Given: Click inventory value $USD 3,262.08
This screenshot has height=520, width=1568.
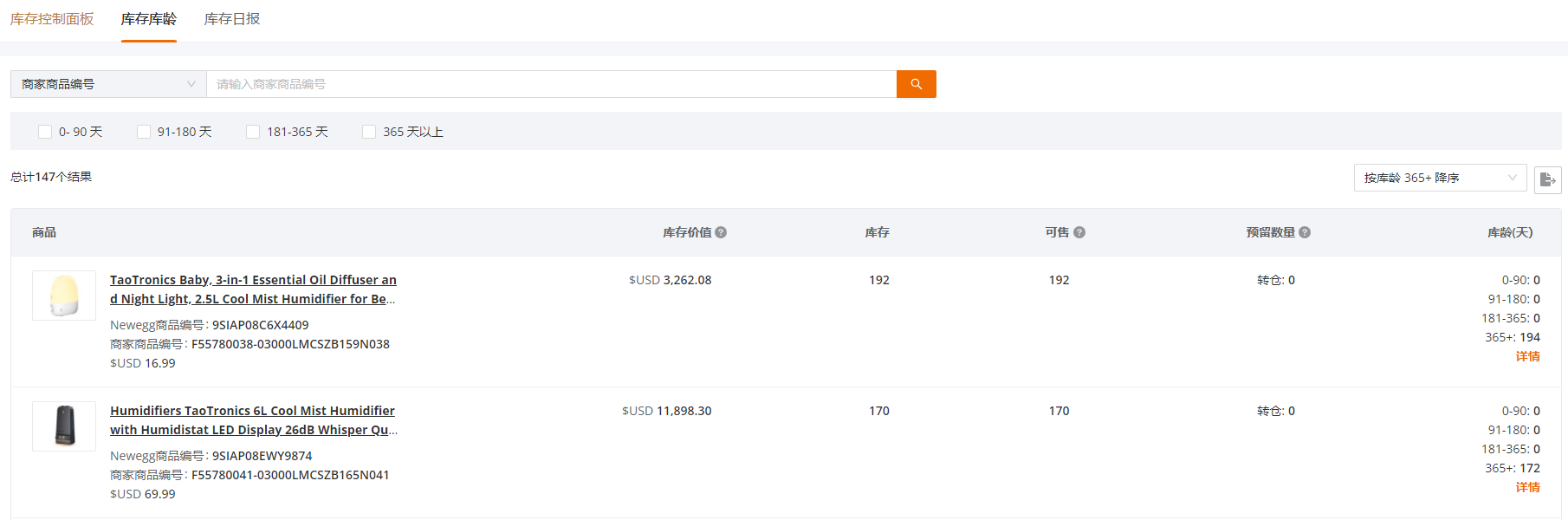Looking at the screenshot, I should coord(670,280).
